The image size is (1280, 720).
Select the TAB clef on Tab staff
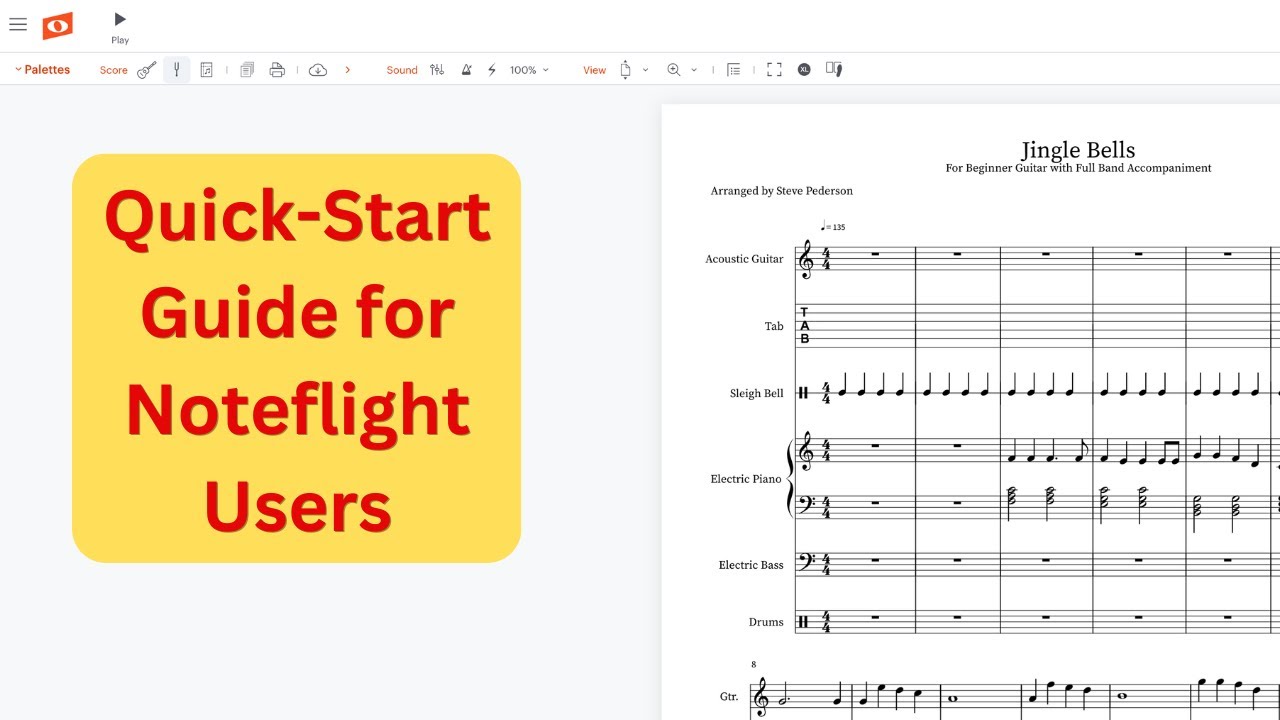pos(804,326)
